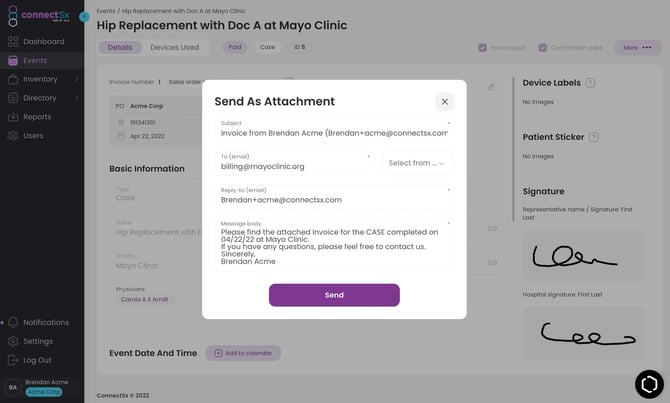Send the invoice attachment email
The image size is (670, 403).
pyautogui.click(x=334, y=295)
